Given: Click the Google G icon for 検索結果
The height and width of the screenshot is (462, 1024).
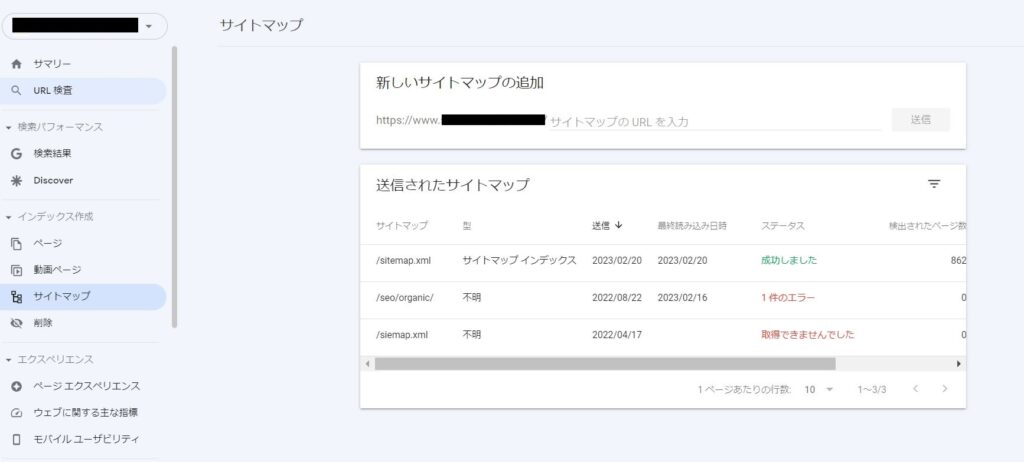Looking at the screenshot, I should pyautogui.click(x=16, y=154).
